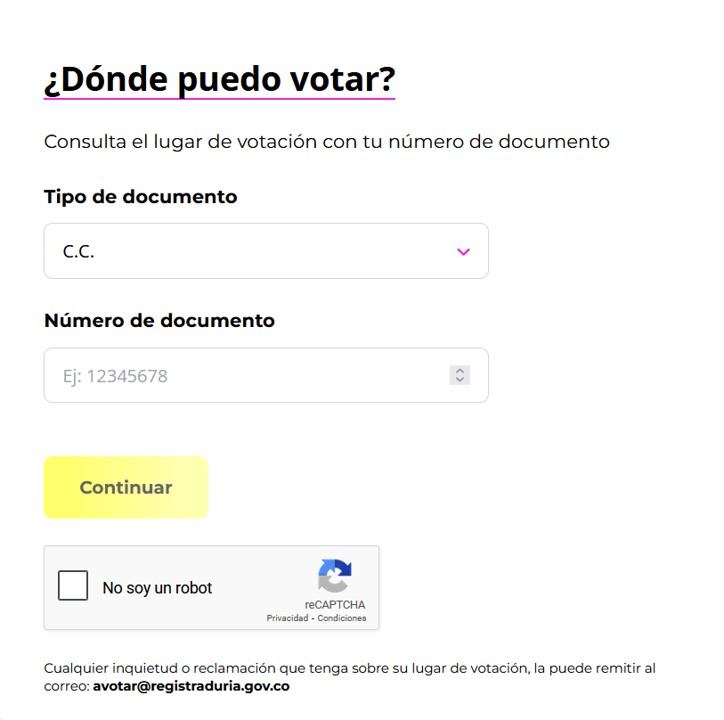
Task: Check the "No soy un robot" checkbox
Action: [73, 586]
